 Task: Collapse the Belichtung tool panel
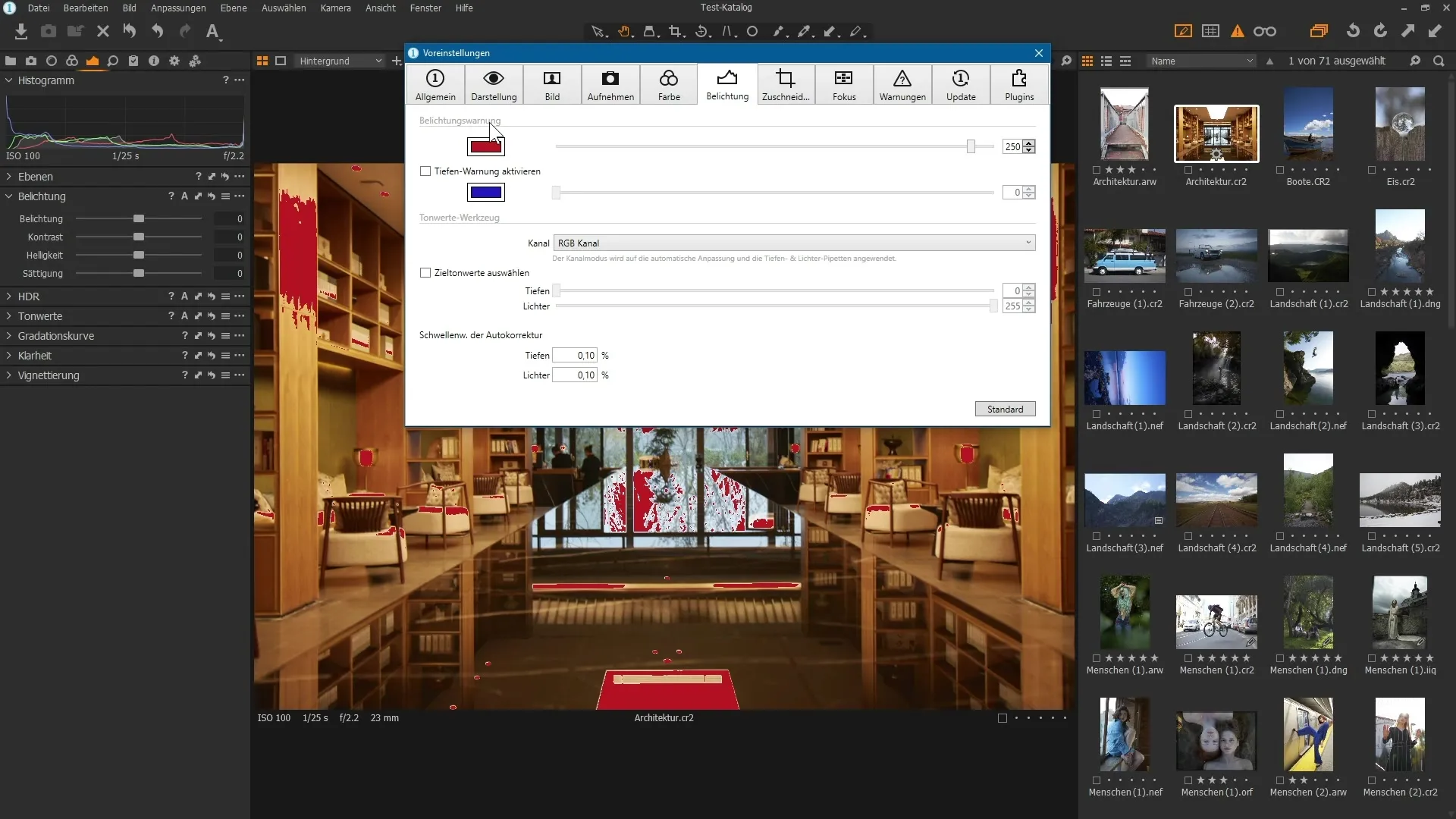coord(9,196)
